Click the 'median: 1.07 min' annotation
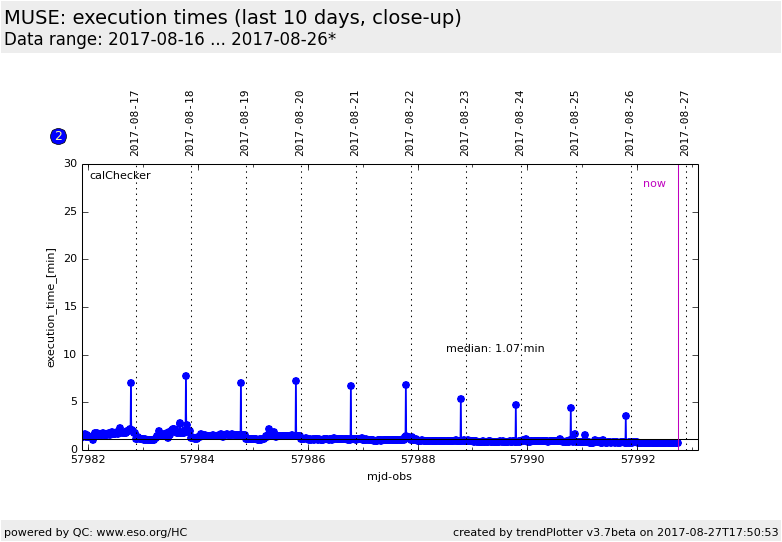 [x=495, y=349]
